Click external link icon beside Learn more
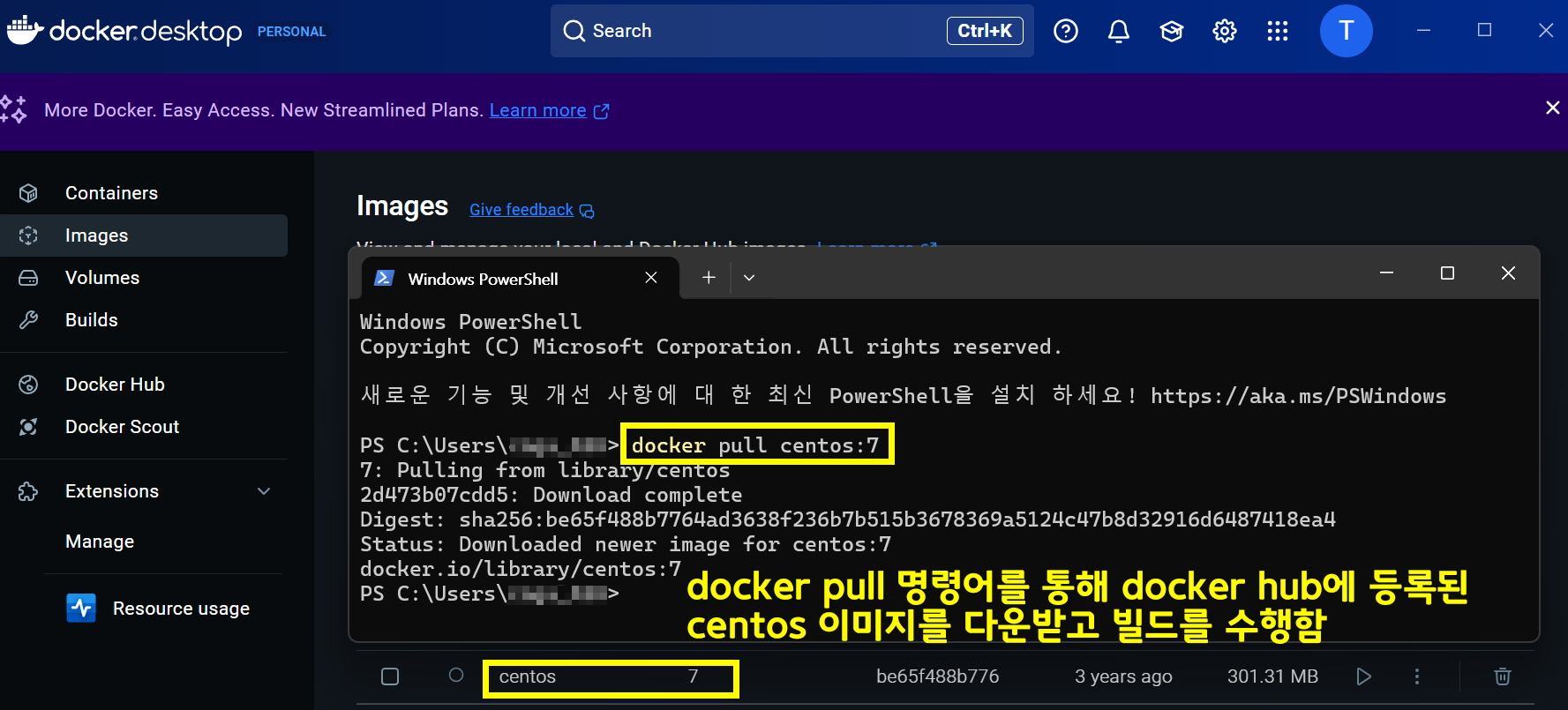This screenshot has width=1568, height=710. point(602,111)
